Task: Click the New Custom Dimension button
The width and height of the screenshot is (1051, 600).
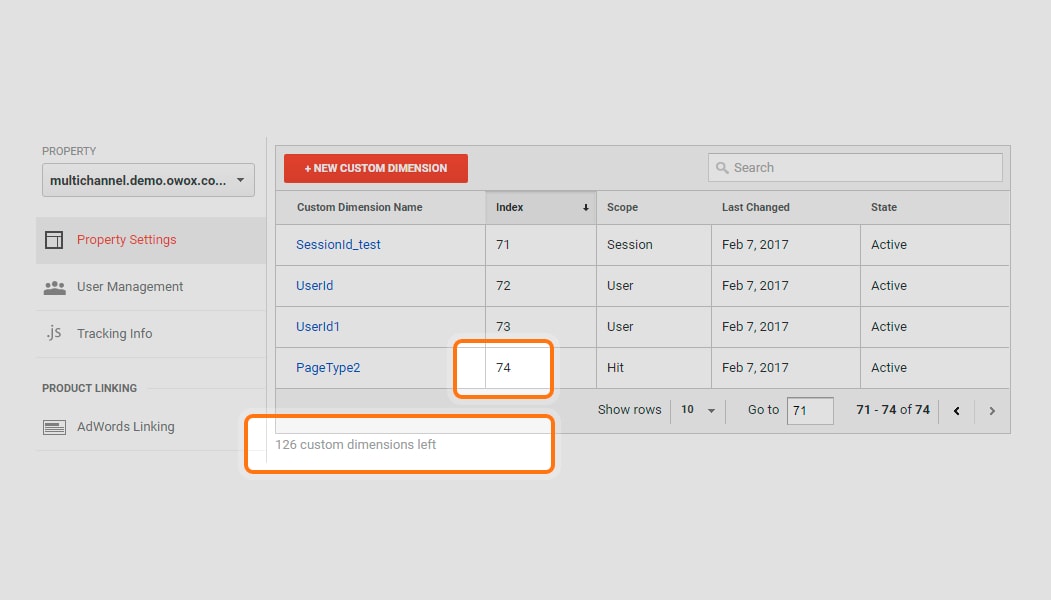Action: click(x=375, y=168)
